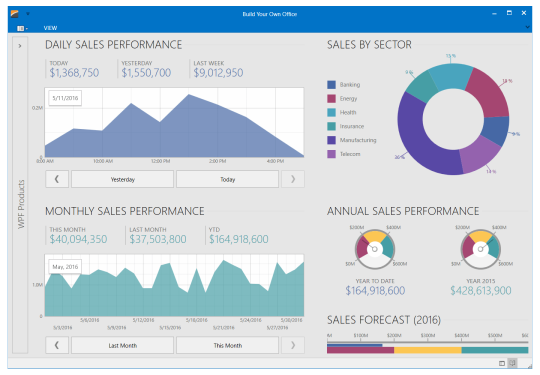Open the application menu grid icon
This screenshot has height=375, width=540.
(22, 28)
